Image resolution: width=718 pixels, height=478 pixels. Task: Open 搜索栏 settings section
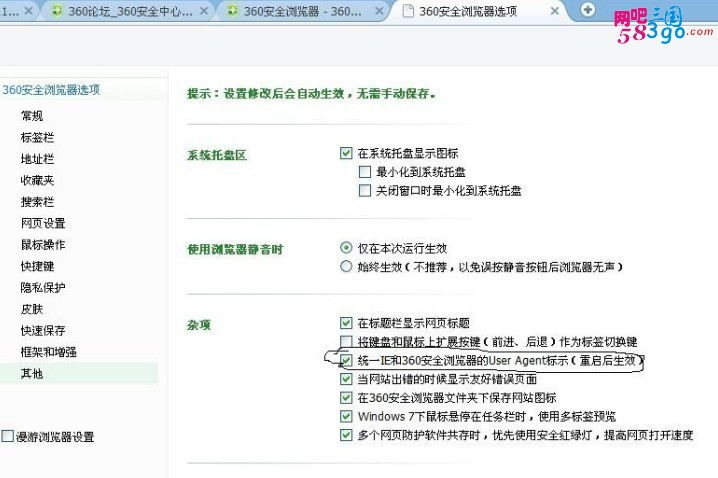tap(37, 202)
